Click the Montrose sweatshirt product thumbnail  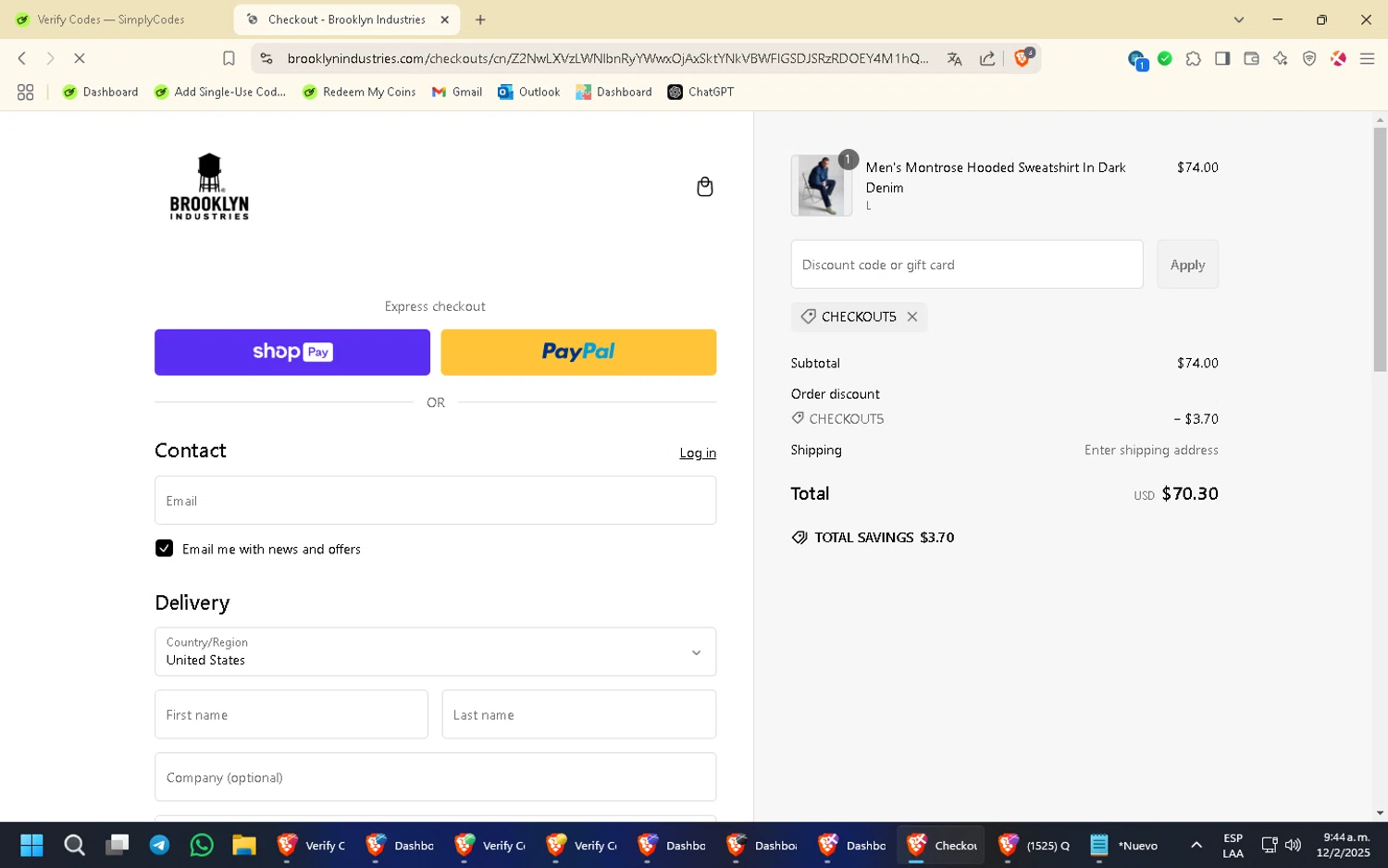point(822,185)
